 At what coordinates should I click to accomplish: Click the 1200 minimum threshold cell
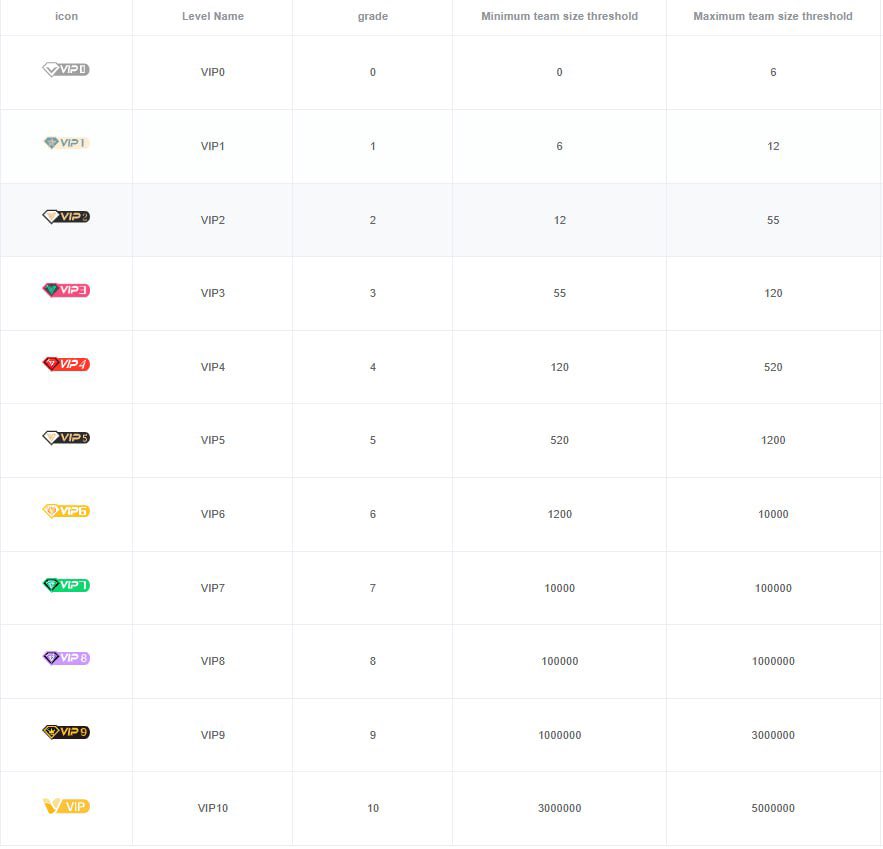tap(559, 514)
